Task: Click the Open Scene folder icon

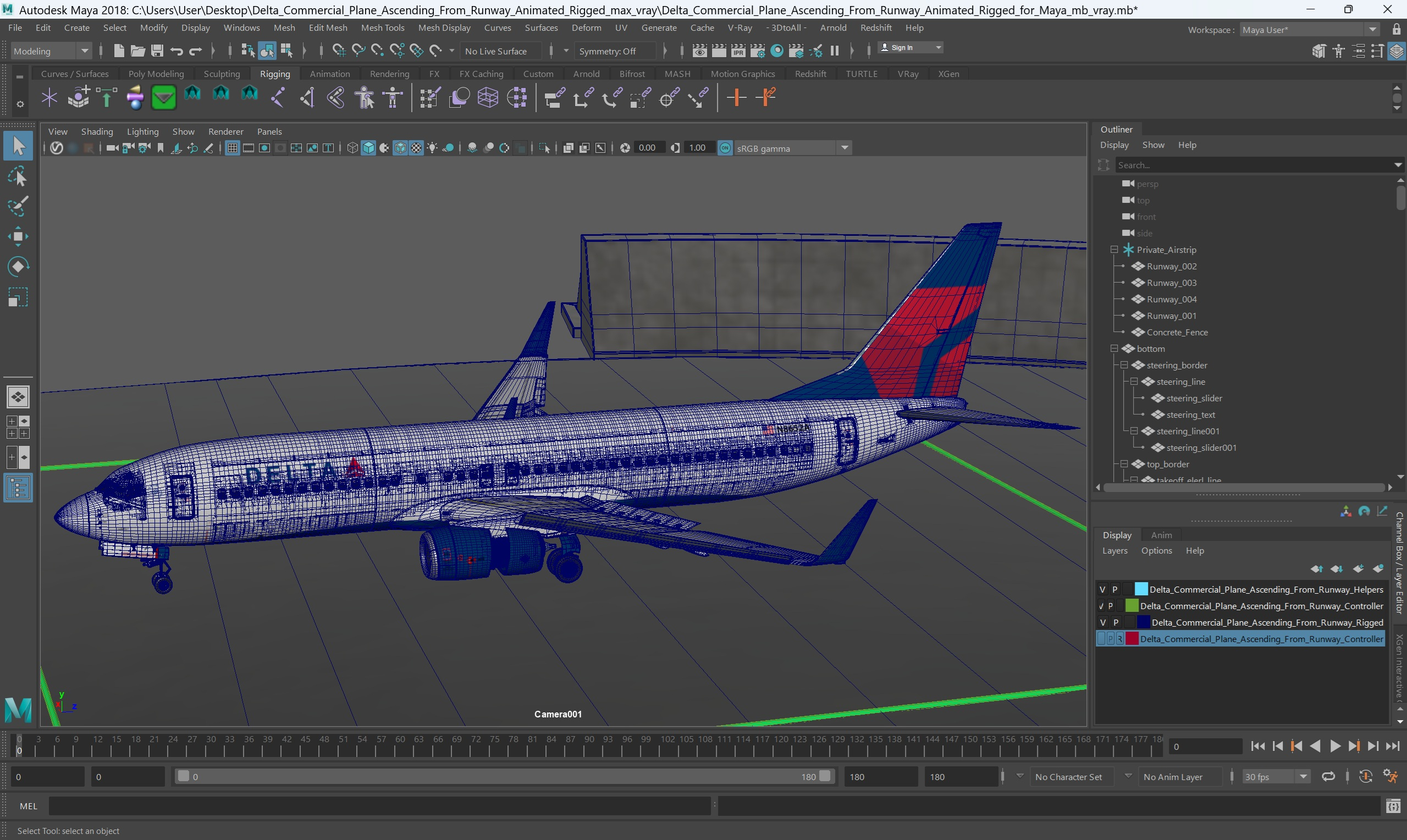Action: coord(137,51)
